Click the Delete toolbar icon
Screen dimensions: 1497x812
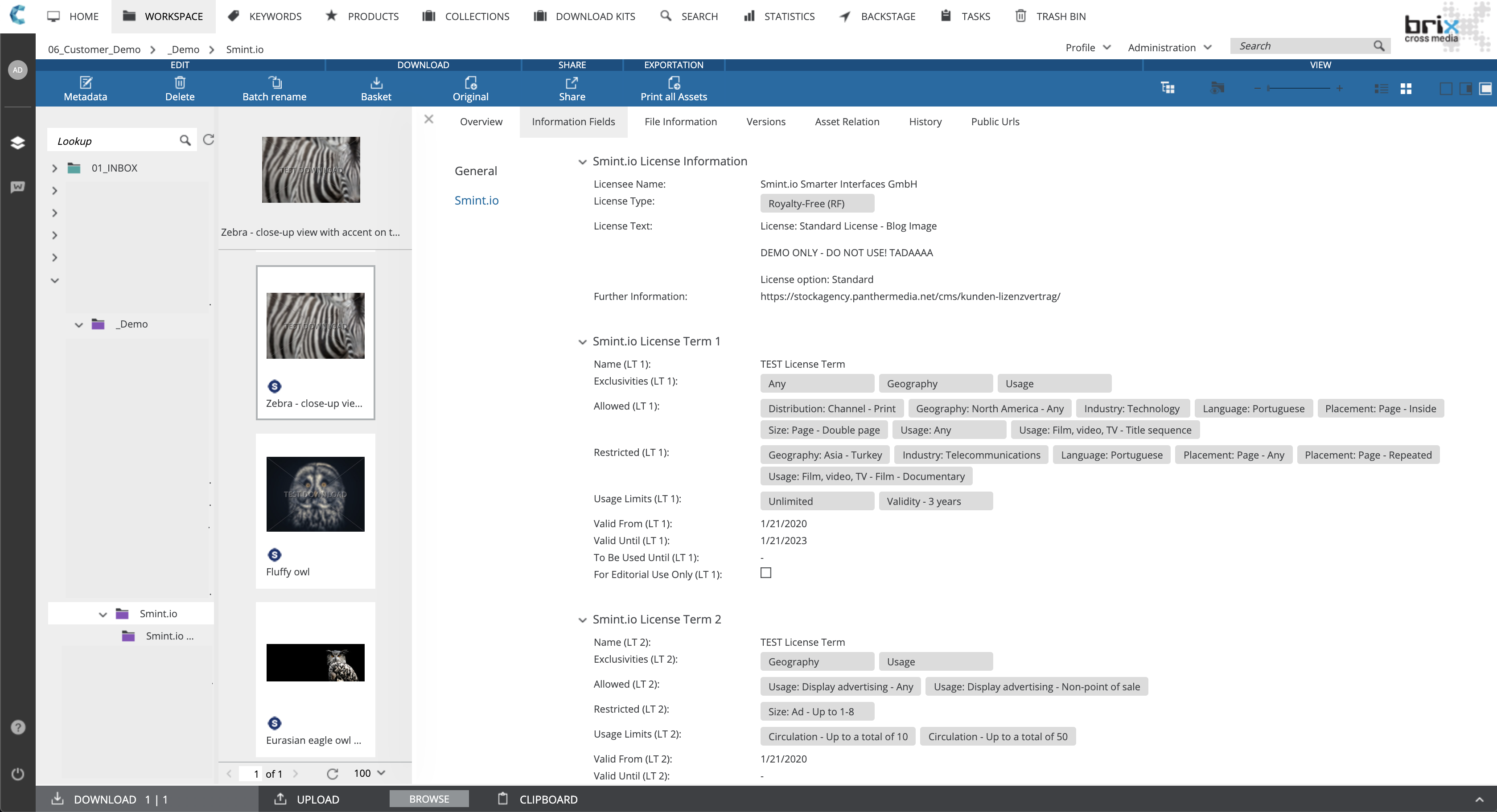(x=180, y=88)
